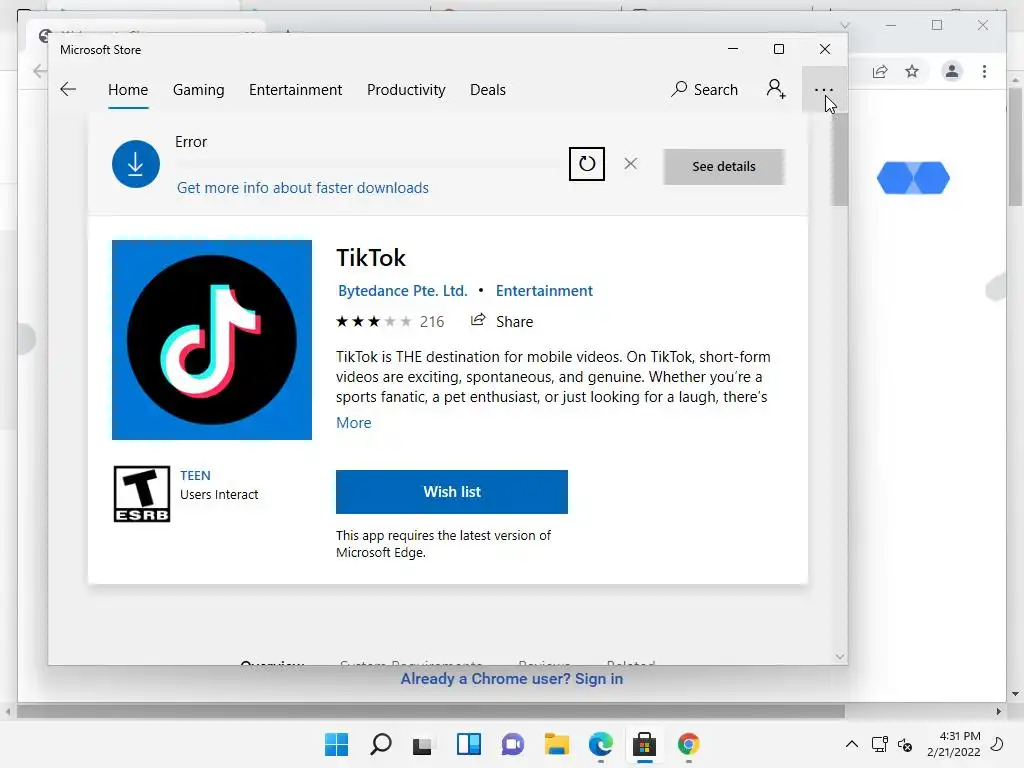
Task: Share the TikTok app
Action: [x=502, y=321]
